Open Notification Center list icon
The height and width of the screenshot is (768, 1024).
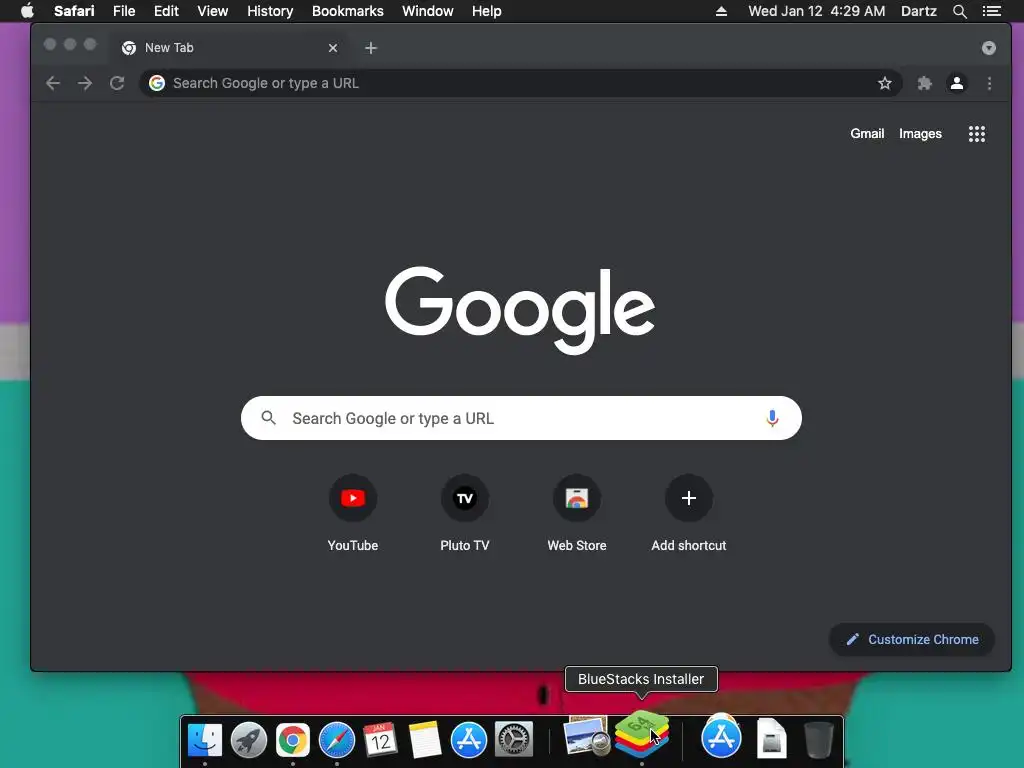click(991, 11)
